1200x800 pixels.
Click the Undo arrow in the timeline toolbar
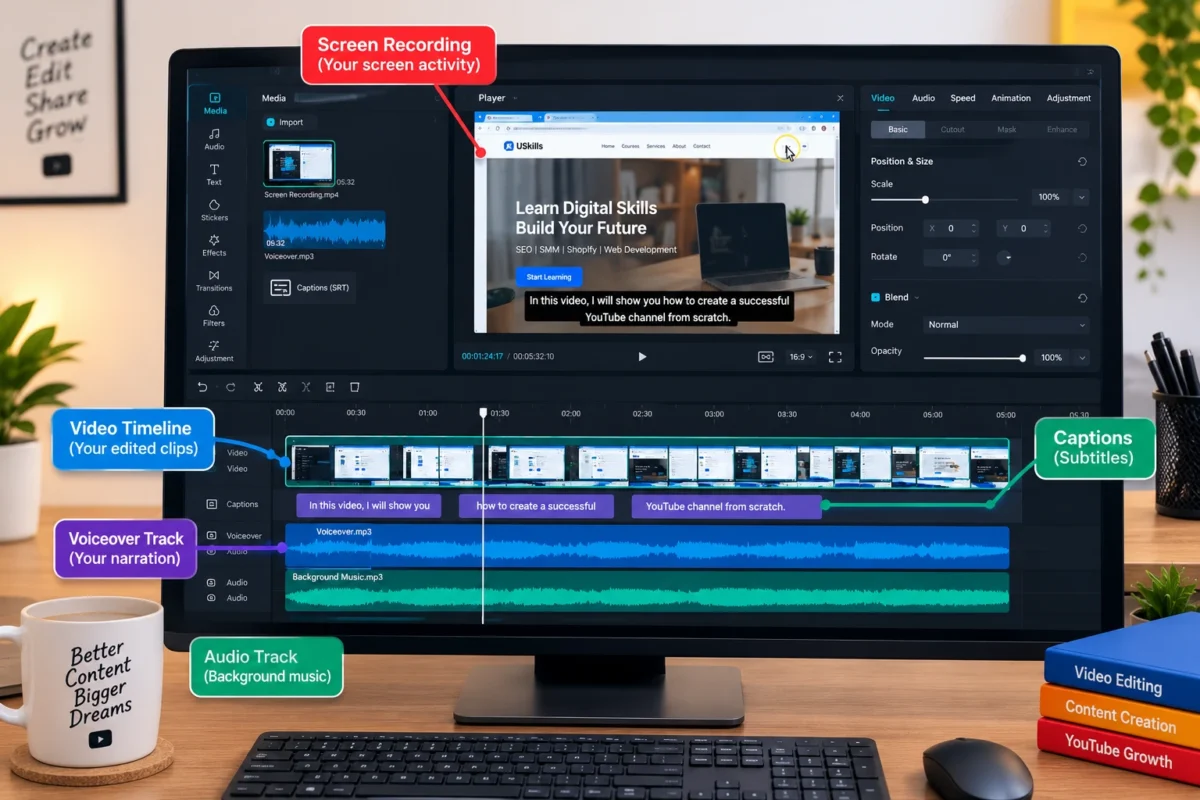click(203, 387)
